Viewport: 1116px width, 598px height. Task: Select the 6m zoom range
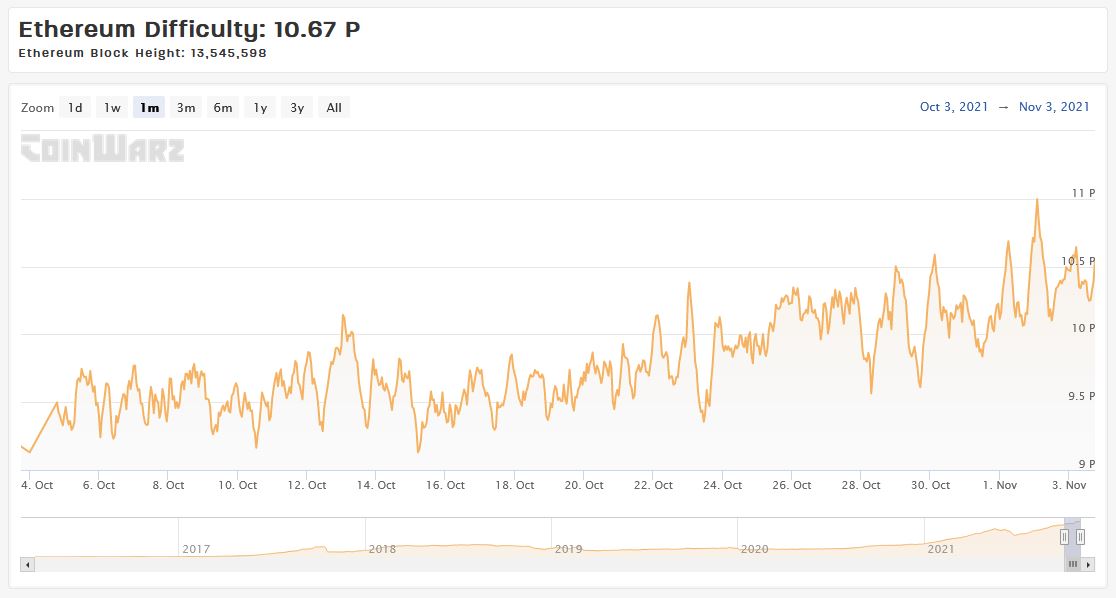tap(223, 107)
